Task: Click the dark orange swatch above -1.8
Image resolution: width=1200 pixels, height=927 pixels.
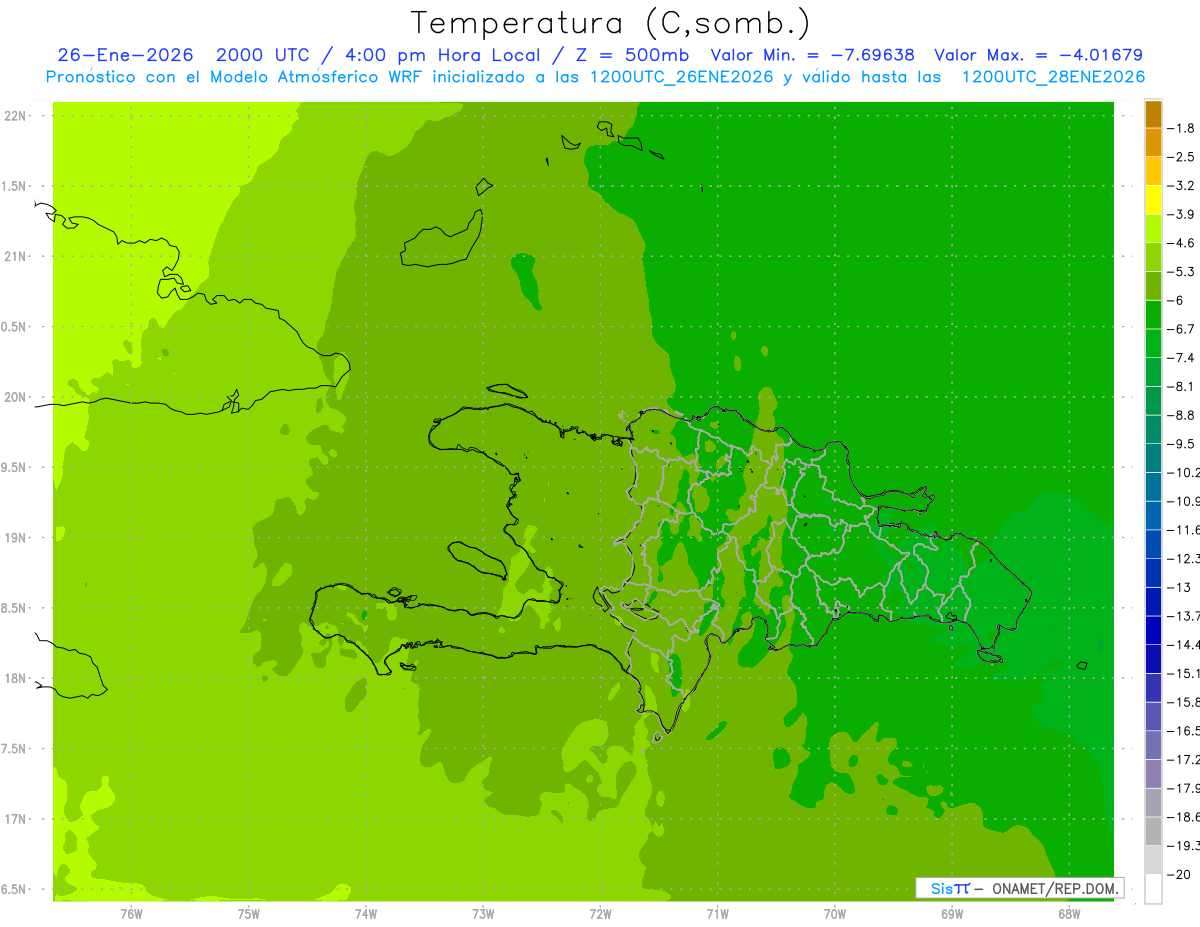Action: pos(1153,114)
